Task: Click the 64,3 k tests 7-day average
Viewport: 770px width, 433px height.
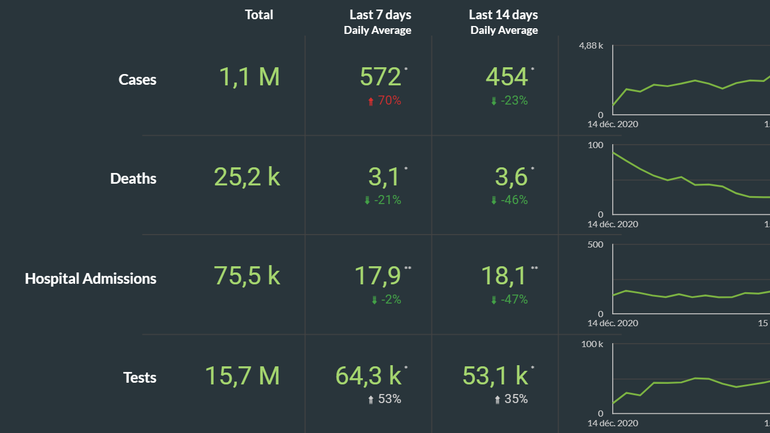Action: click(x=368, y=376)
